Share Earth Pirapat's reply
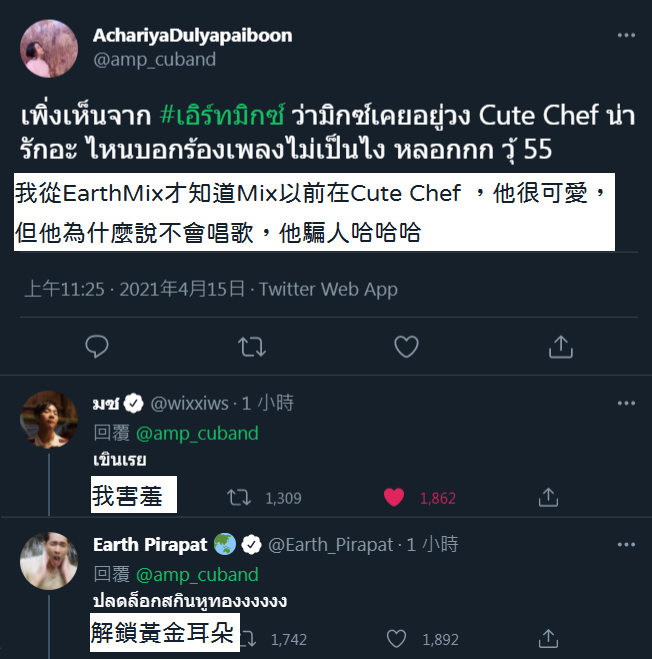 click(x=548, y=638)
